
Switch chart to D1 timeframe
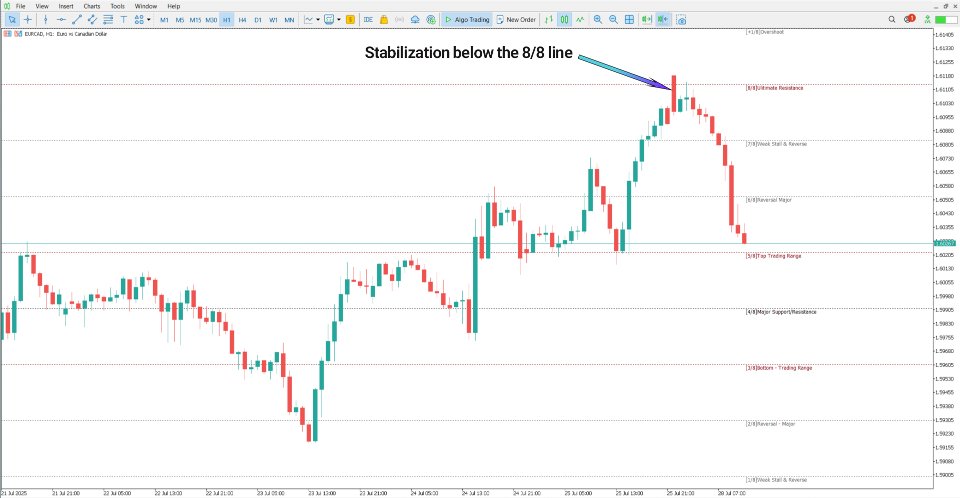[x=258, y=20]
